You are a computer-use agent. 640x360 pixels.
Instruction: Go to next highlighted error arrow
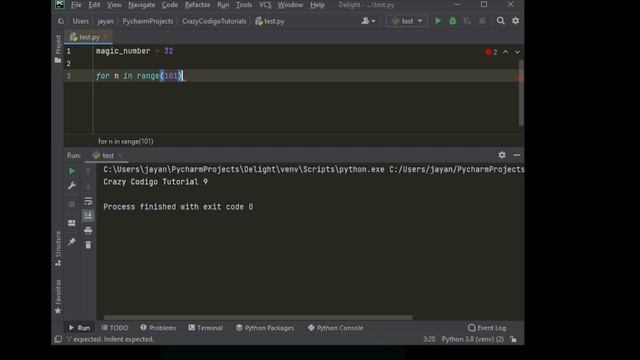click(517, 52)
